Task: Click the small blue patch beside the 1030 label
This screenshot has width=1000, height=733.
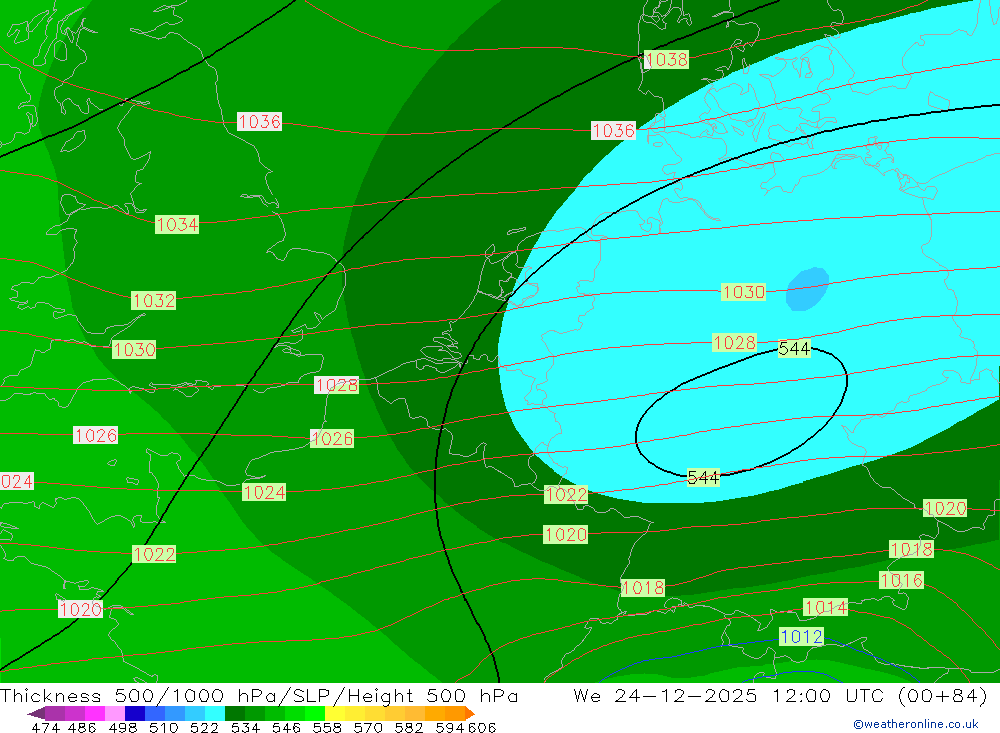Action: (x=807, y=289)
